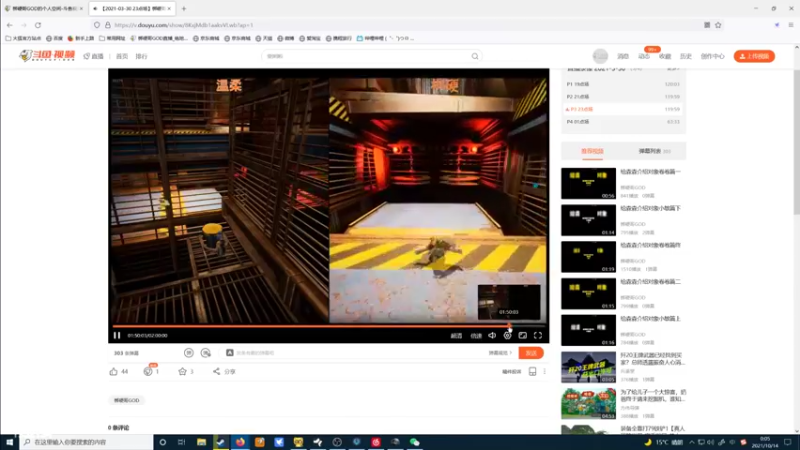The width and height of the screenshot is (800, 450).
Task: Open the 弹幕礼仪 etiquette link
Action: click(x=500, y=353)
